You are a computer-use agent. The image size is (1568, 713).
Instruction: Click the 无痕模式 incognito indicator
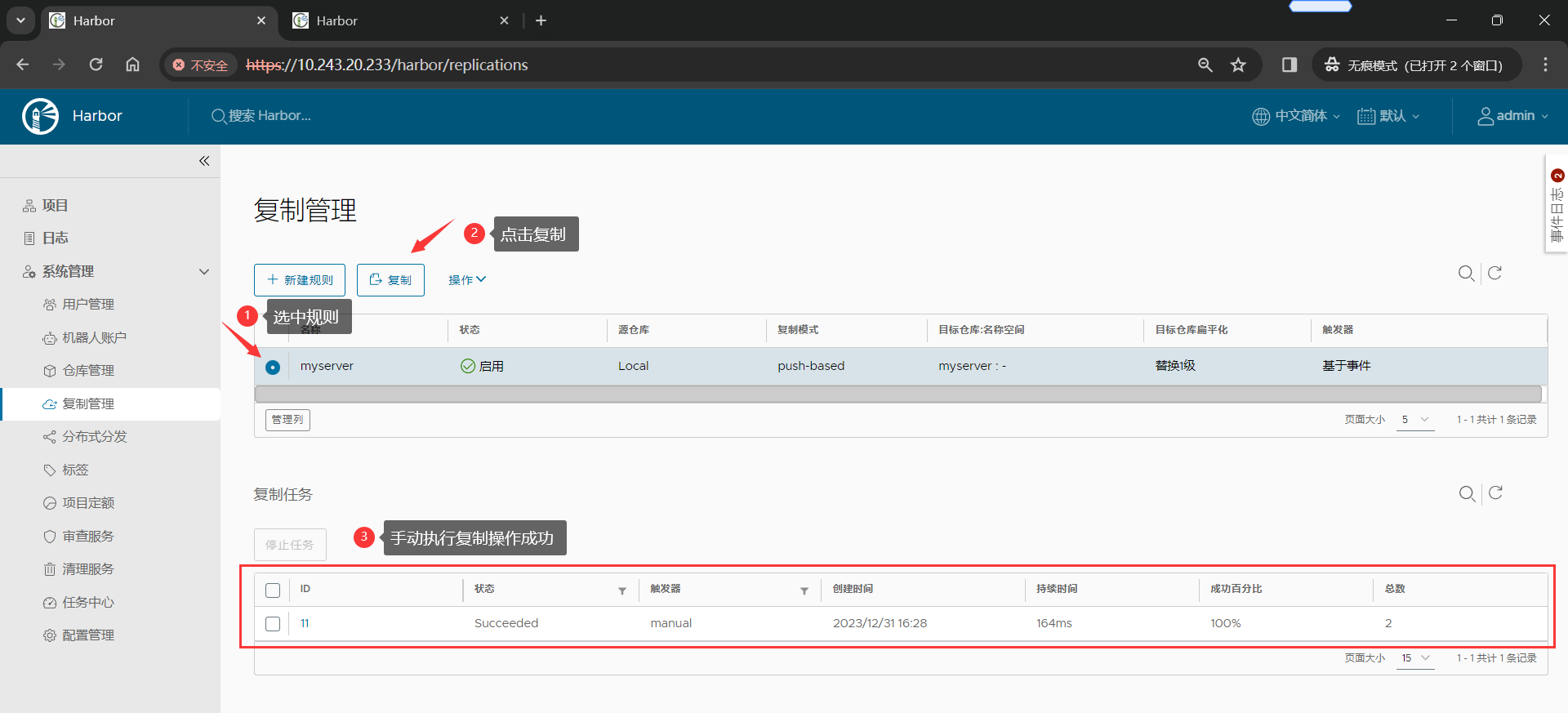point(1417,65)
